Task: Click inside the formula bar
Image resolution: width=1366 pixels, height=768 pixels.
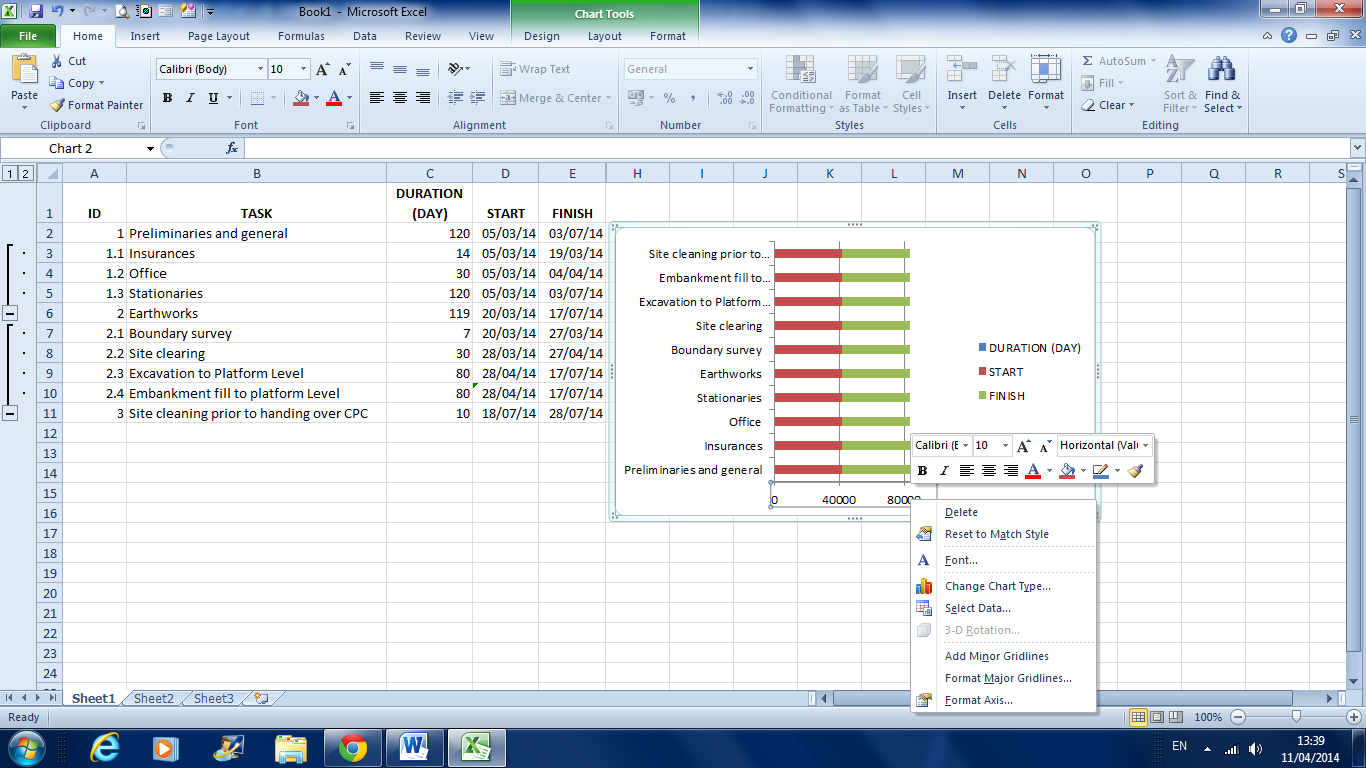Action: click(x=795, y=148)
